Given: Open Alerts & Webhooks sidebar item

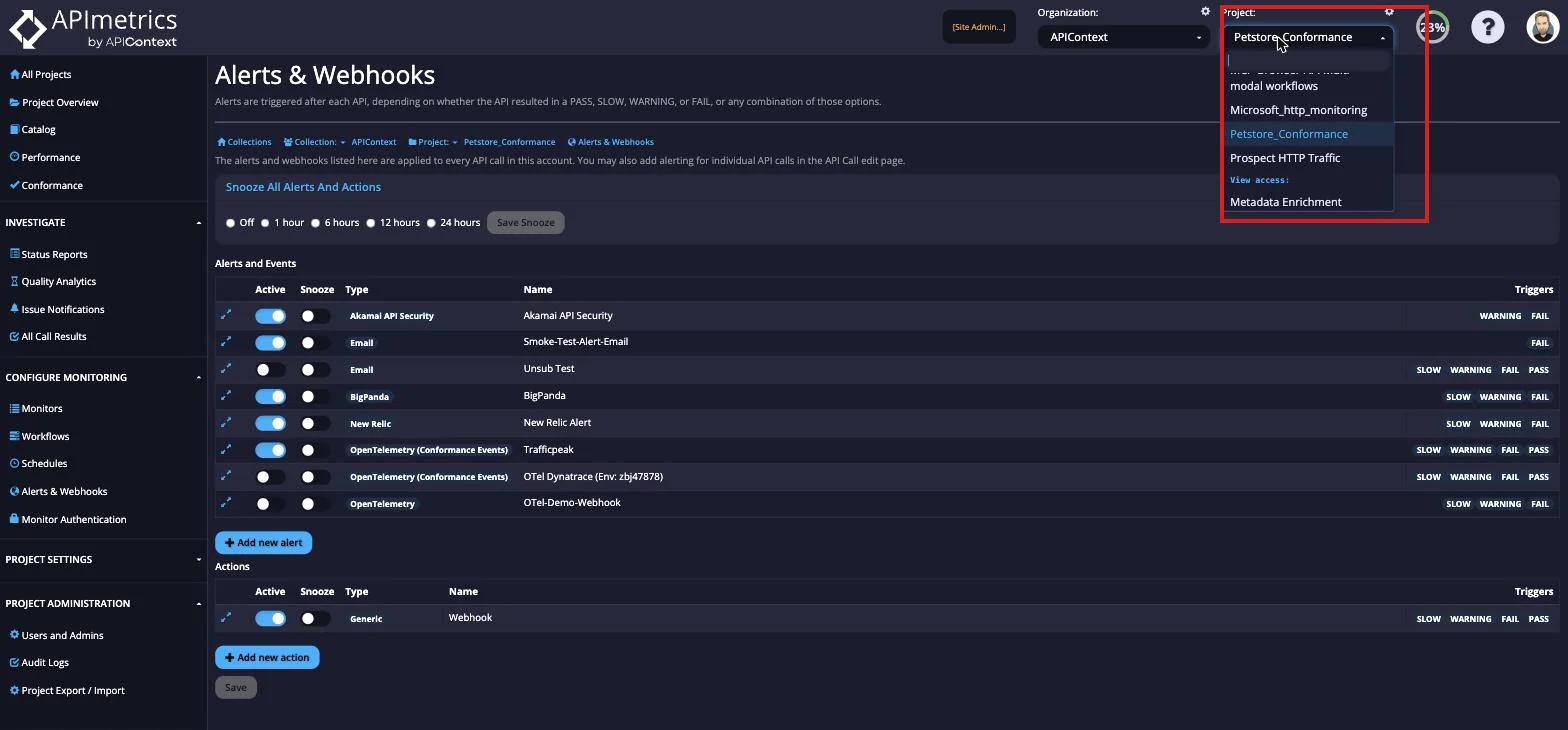Looking at the screenshot, I should [x=58, y=491].
